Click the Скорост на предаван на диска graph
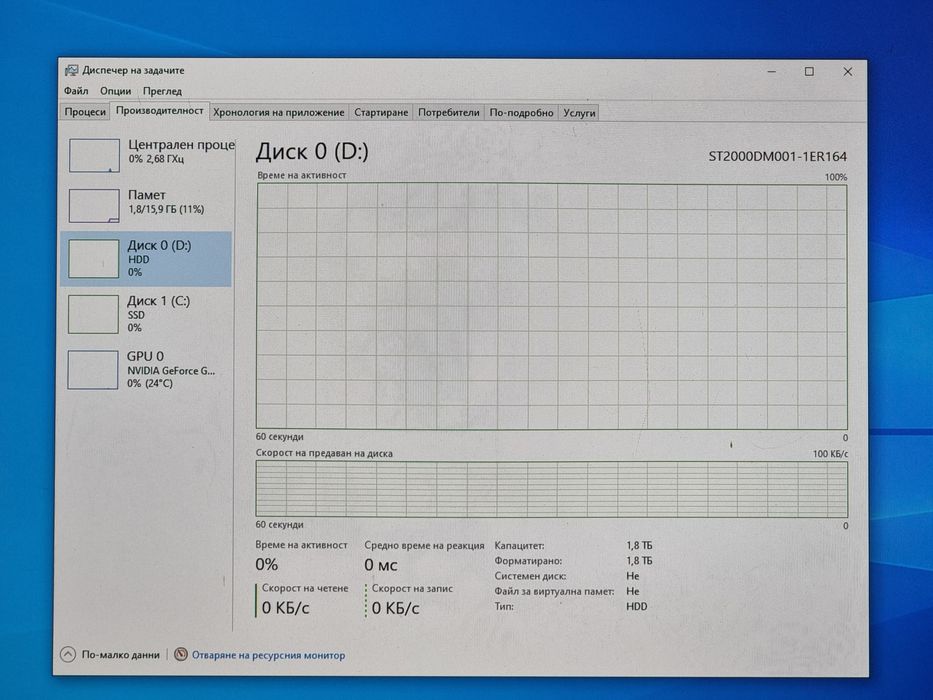The width and height of the screenshot is (933, 700). click(x=552, y=489)
